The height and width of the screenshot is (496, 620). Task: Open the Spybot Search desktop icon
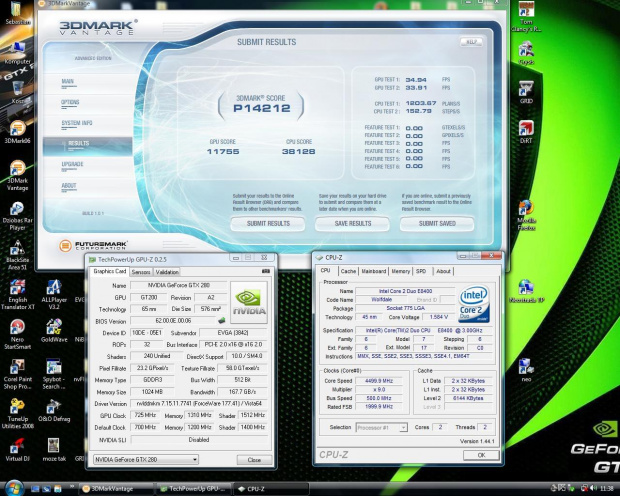click(x=54, y=374)
